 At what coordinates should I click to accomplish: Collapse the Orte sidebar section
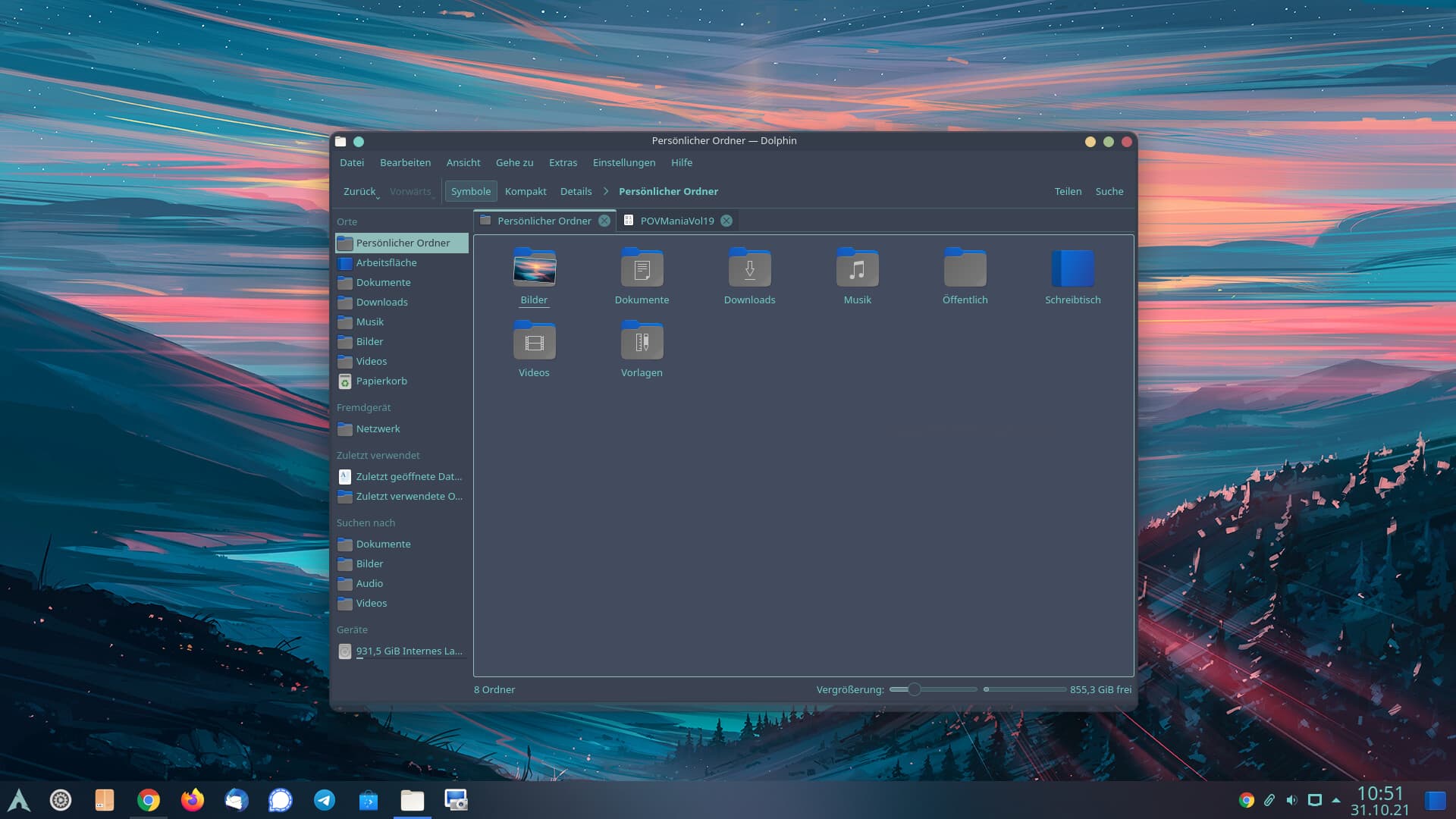347,221
